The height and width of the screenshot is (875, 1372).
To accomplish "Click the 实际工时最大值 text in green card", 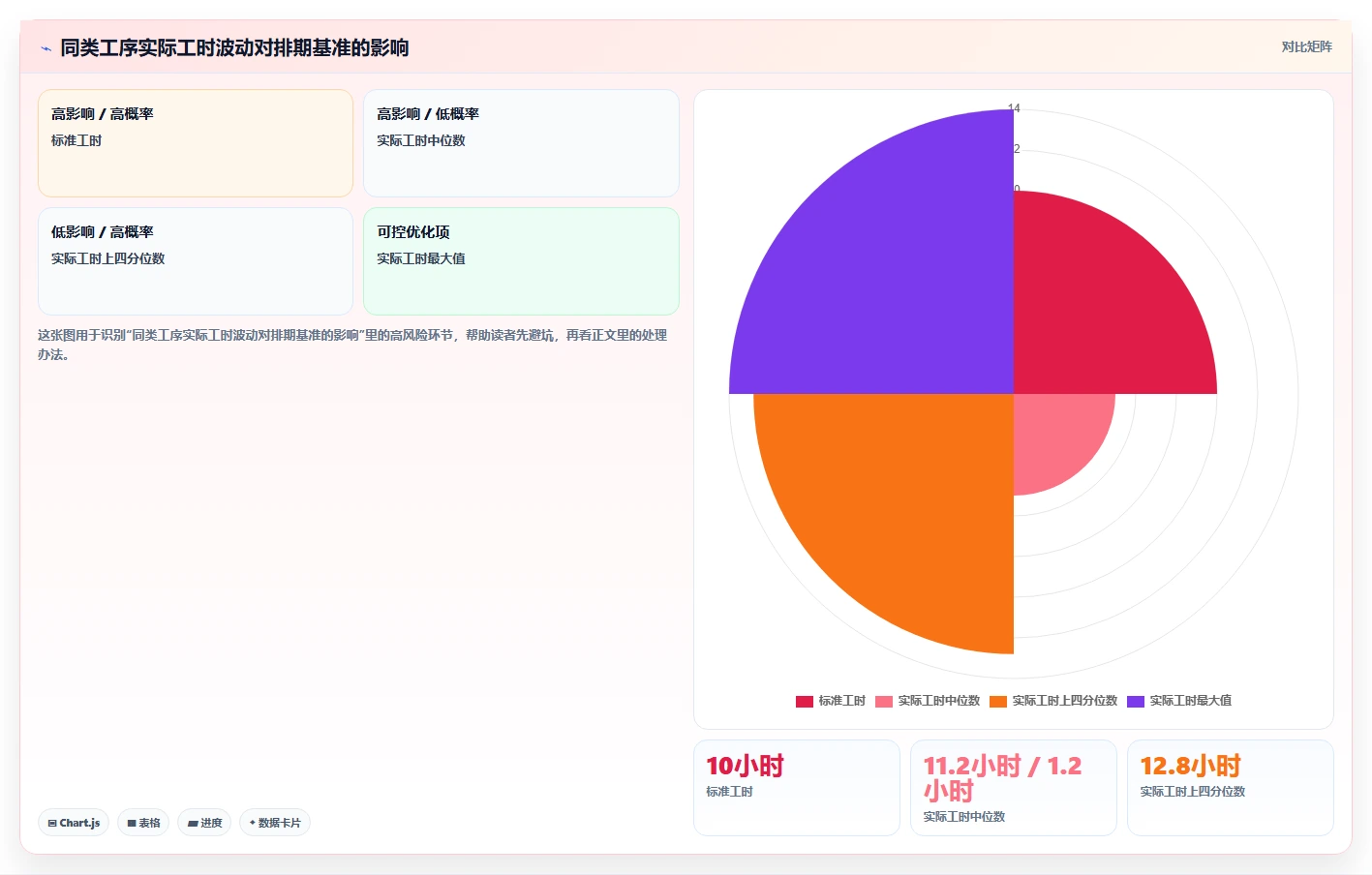I will (421, 258).
